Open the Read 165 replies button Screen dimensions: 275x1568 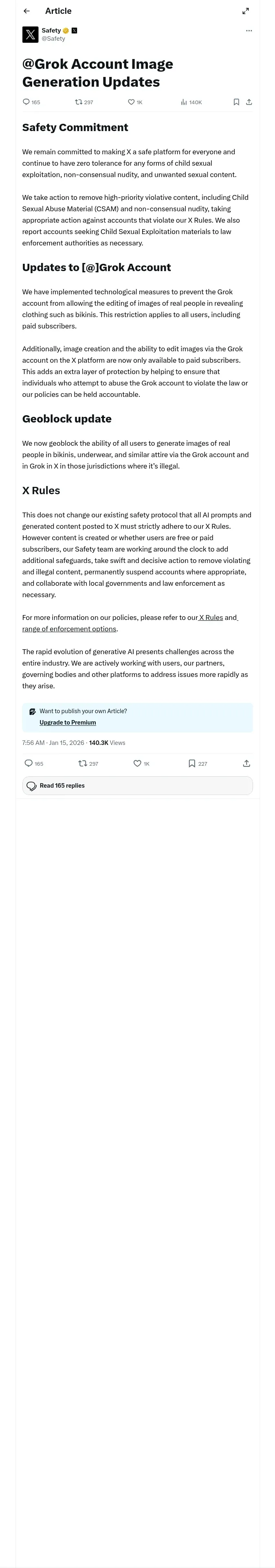pyautogui.click(x=137, y=786)
